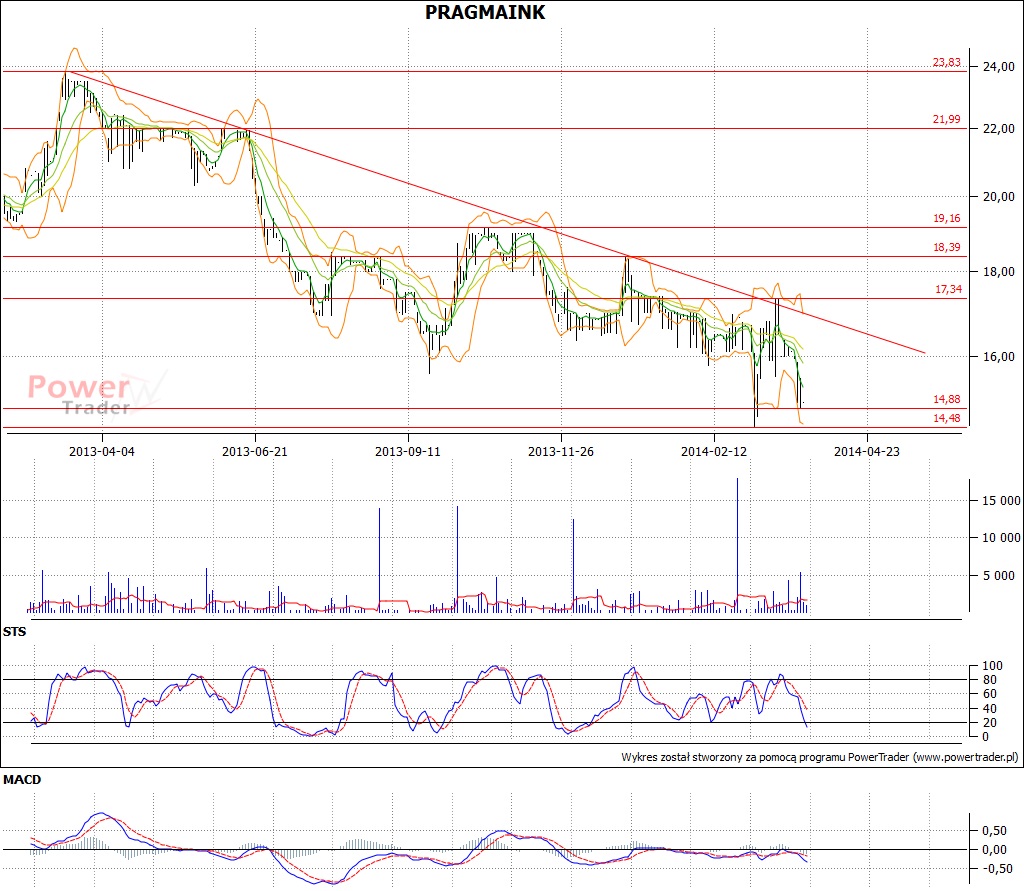Image resolution: width=1024 pixels, height=891 pixels.
Task: Click the PRAGMAINK chart title
Action: pyautogui.click(x=485, y=12)
